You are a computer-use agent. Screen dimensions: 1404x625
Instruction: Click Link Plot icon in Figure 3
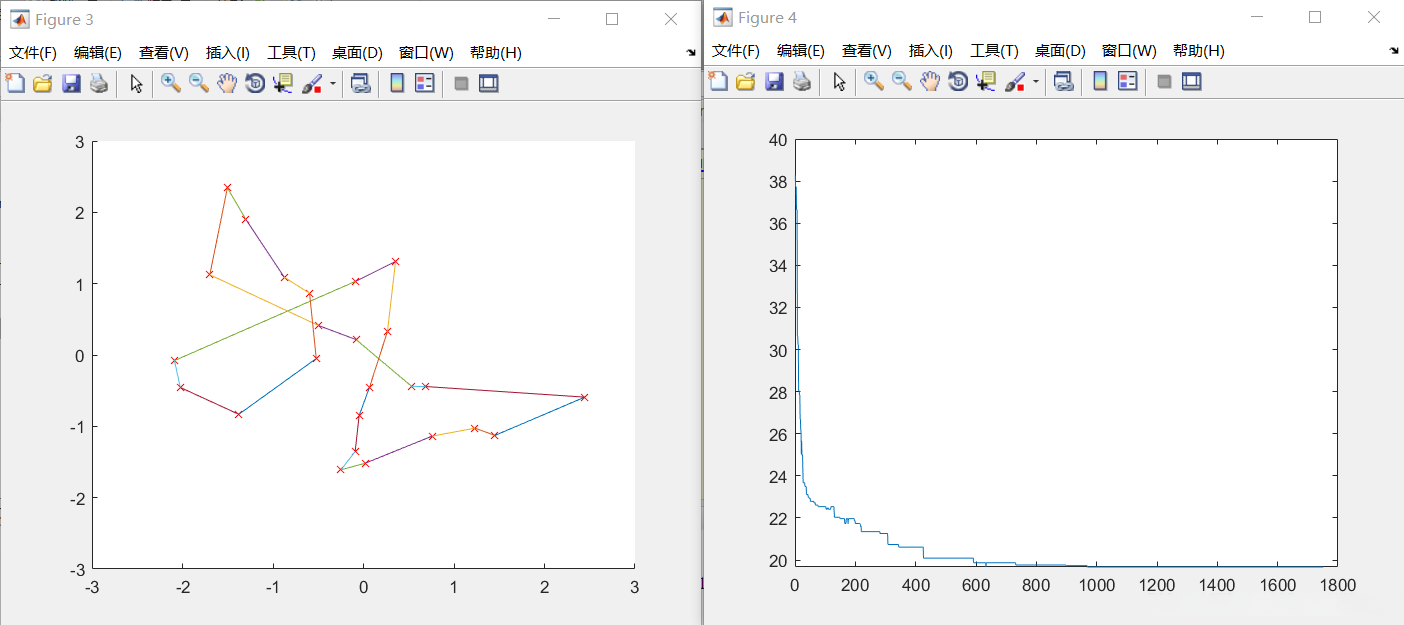(361, 83)
